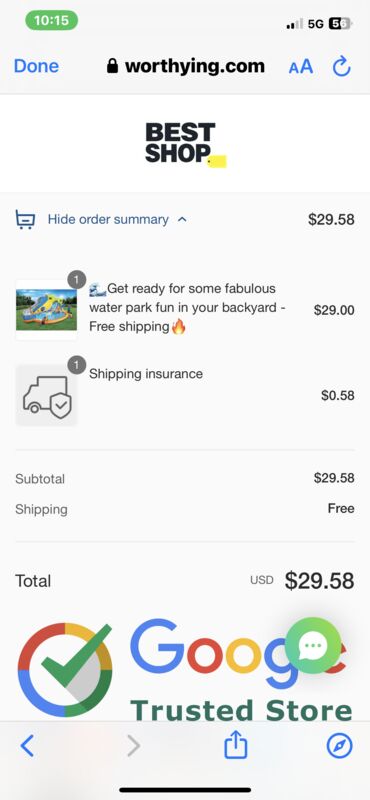This screenshot has height=800, width=370.
Task: Tap the lock icon beside worthying.com
Action: 112,66
